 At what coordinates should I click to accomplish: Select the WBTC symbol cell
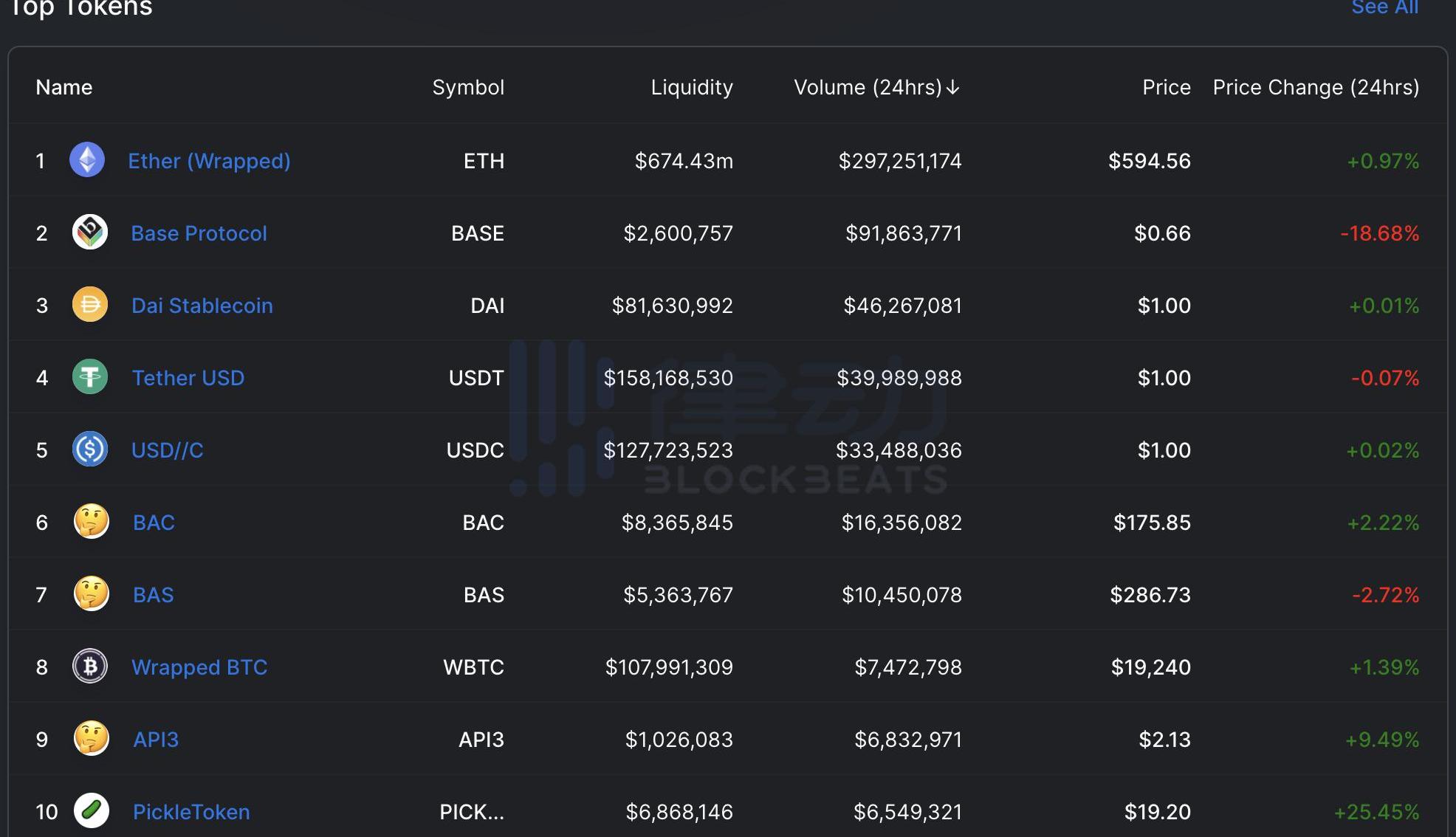473,667
